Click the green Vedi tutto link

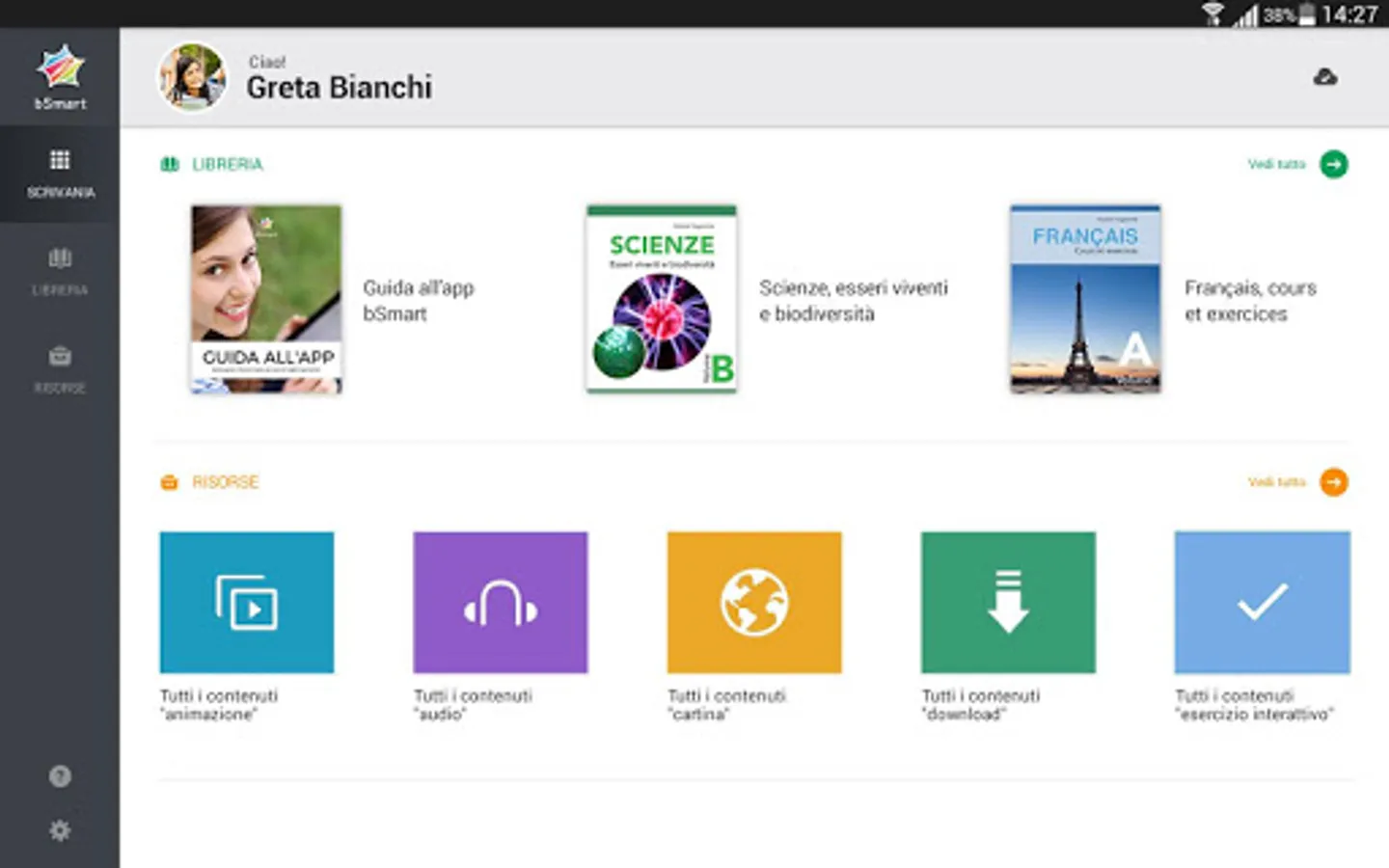coord(1276,164)
